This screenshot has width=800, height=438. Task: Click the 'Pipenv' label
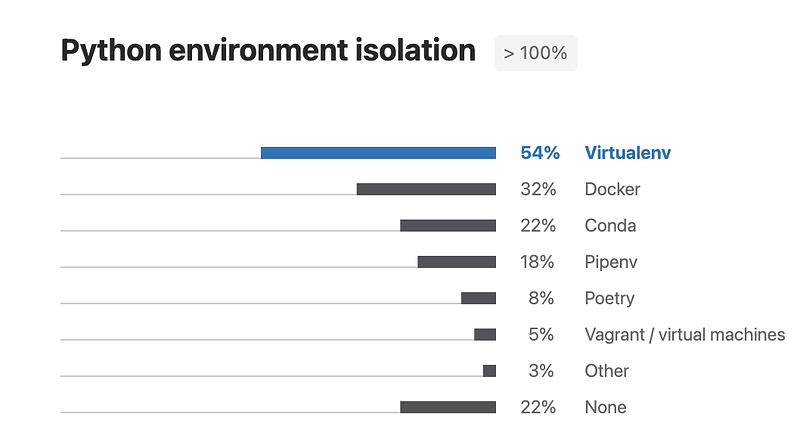611,262
